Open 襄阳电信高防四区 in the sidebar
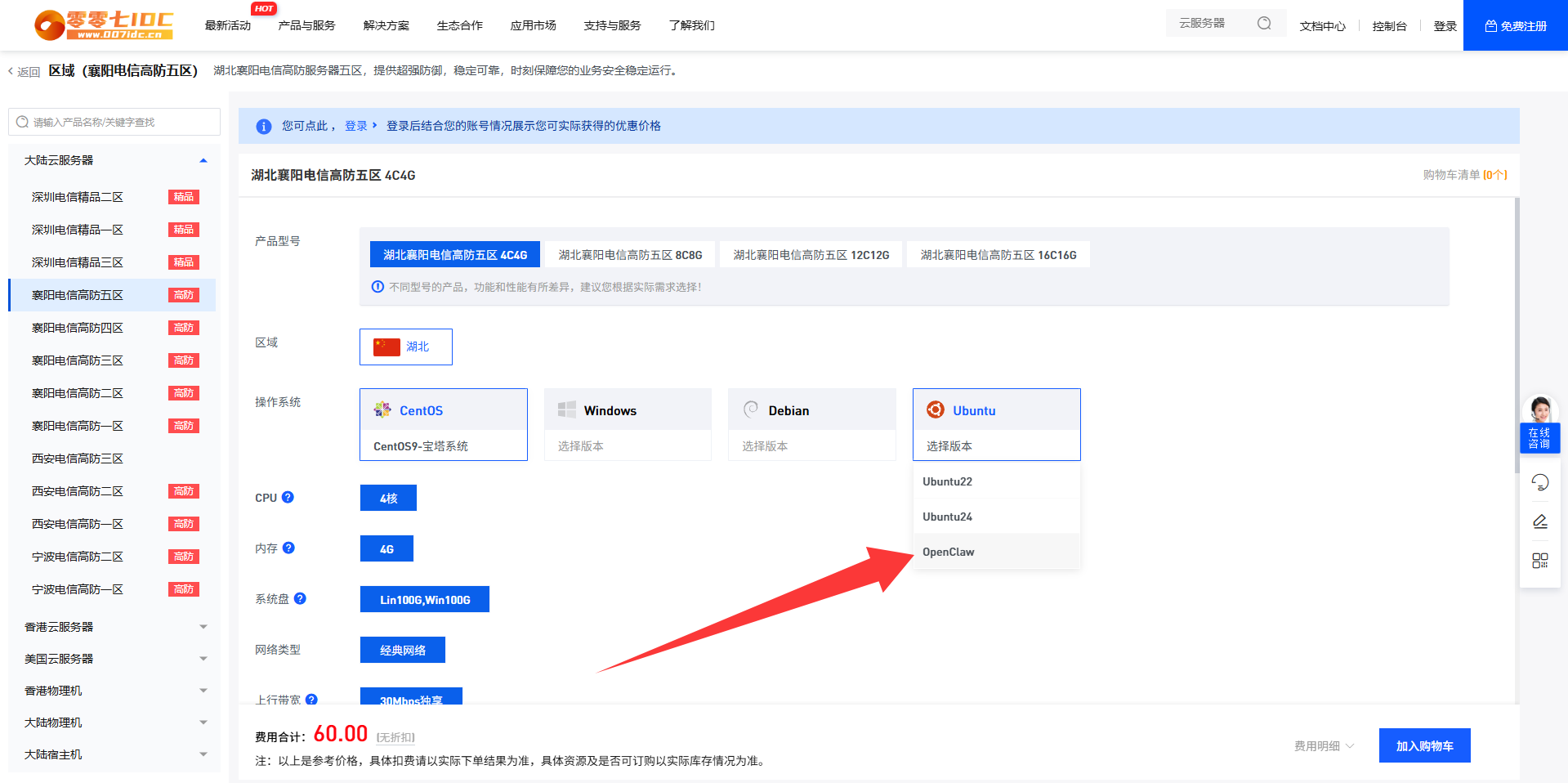Screen dimensions: 1568x783 78,328
